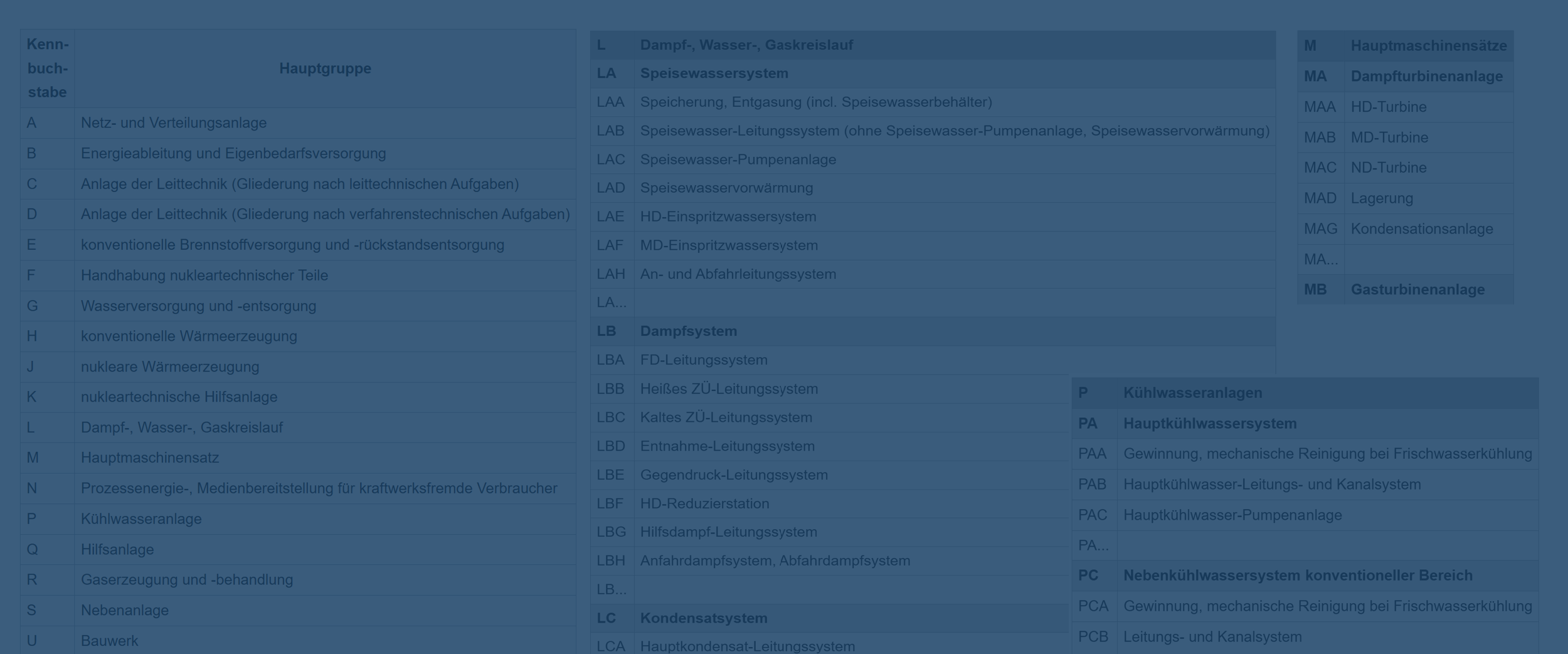1568x654 pixels.
Task: Select the Kennbuchstabe column header
Action: click(x=47, y=68)
